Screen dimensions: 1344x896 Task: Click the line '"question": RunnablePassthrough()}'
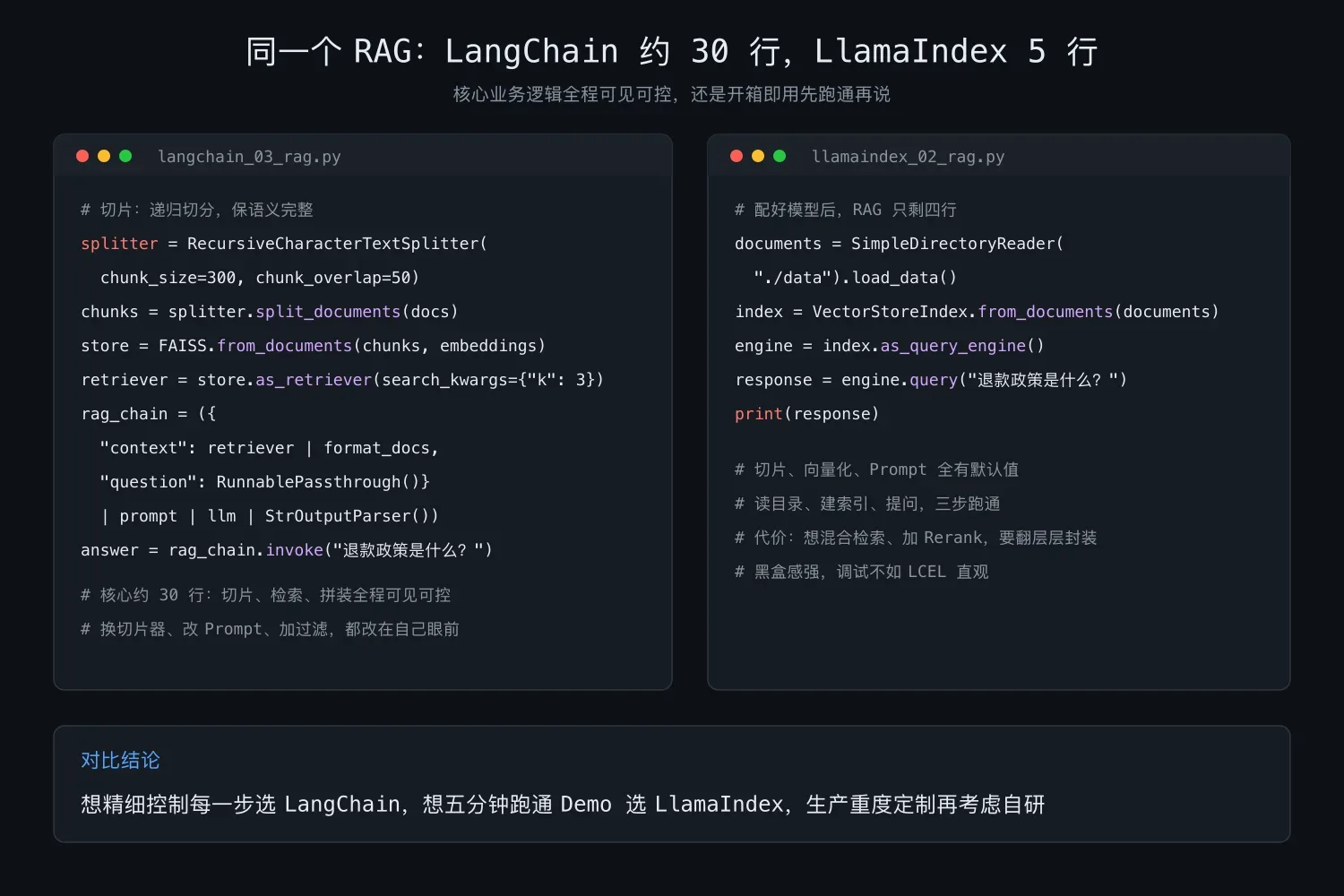click(x=265, y=482)
